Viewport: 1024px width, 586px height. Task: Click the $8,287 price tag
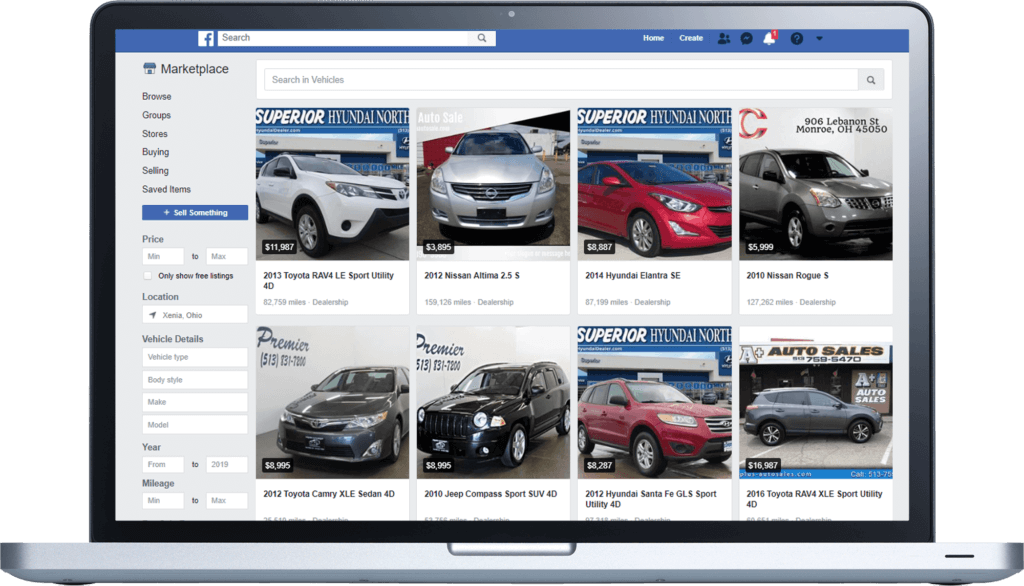pos(600,465)
